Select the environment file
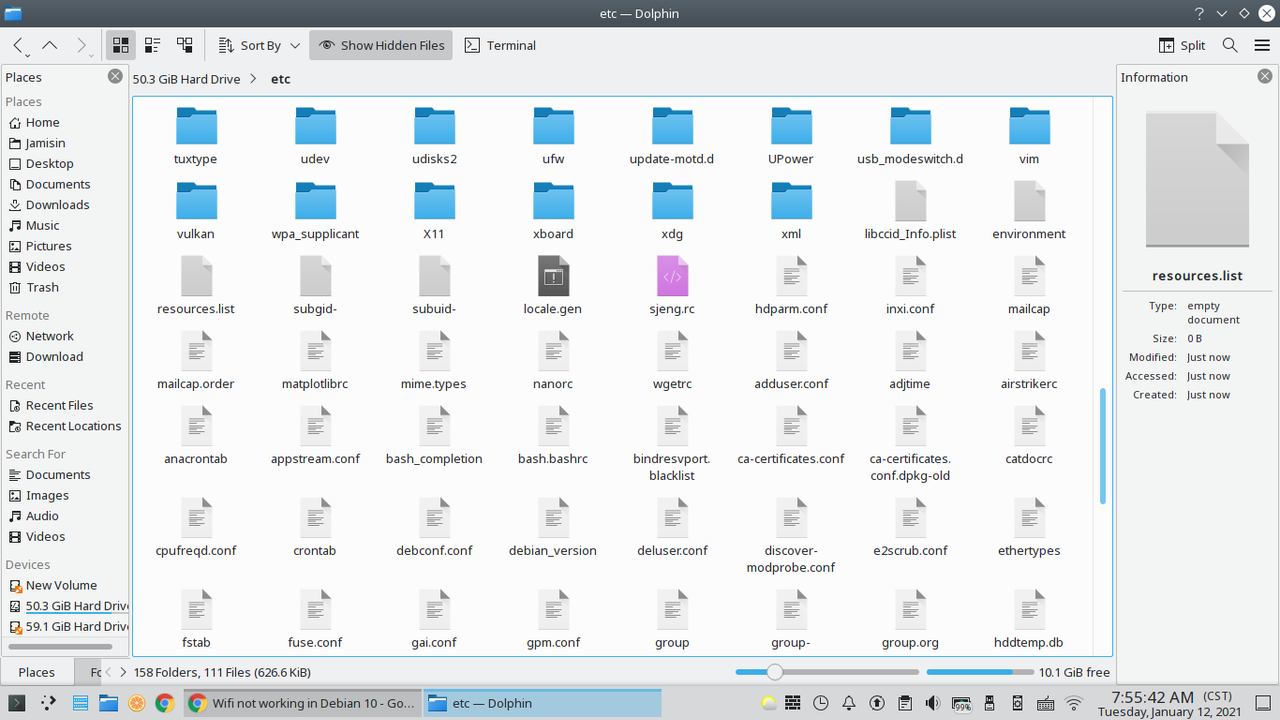 pos(1029,211)
